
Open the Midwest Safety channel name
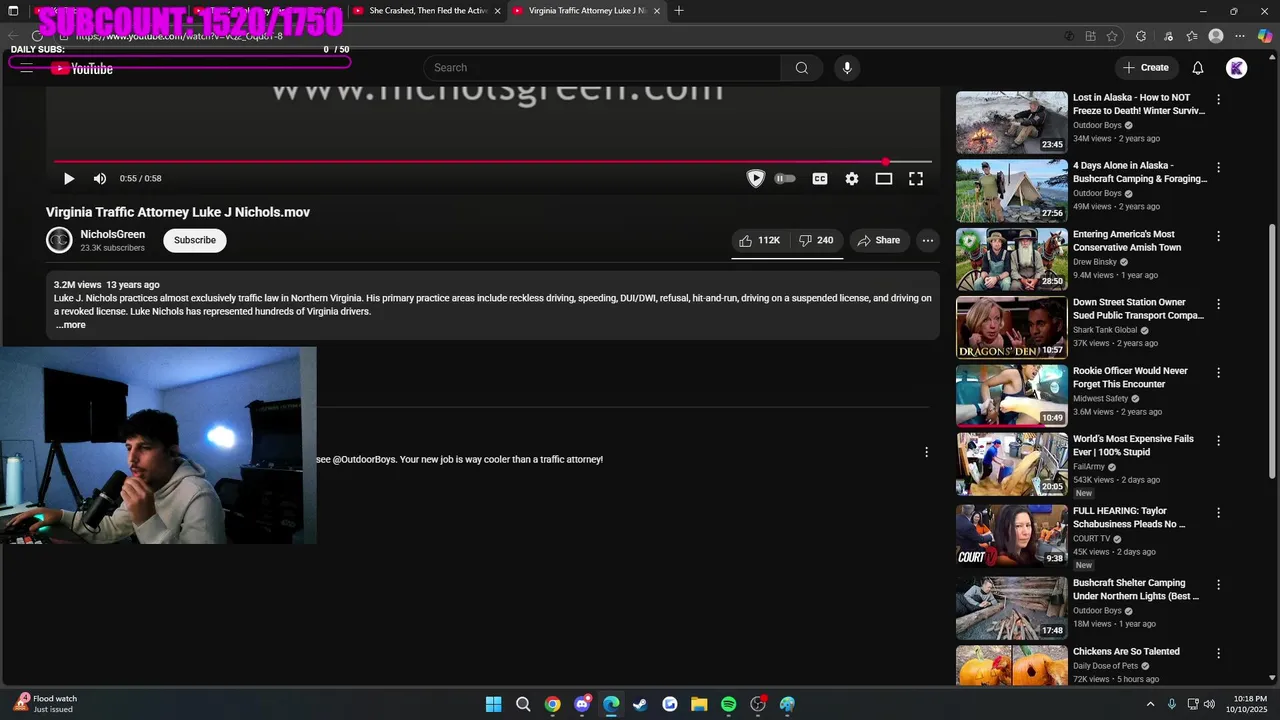(1100, 399)
